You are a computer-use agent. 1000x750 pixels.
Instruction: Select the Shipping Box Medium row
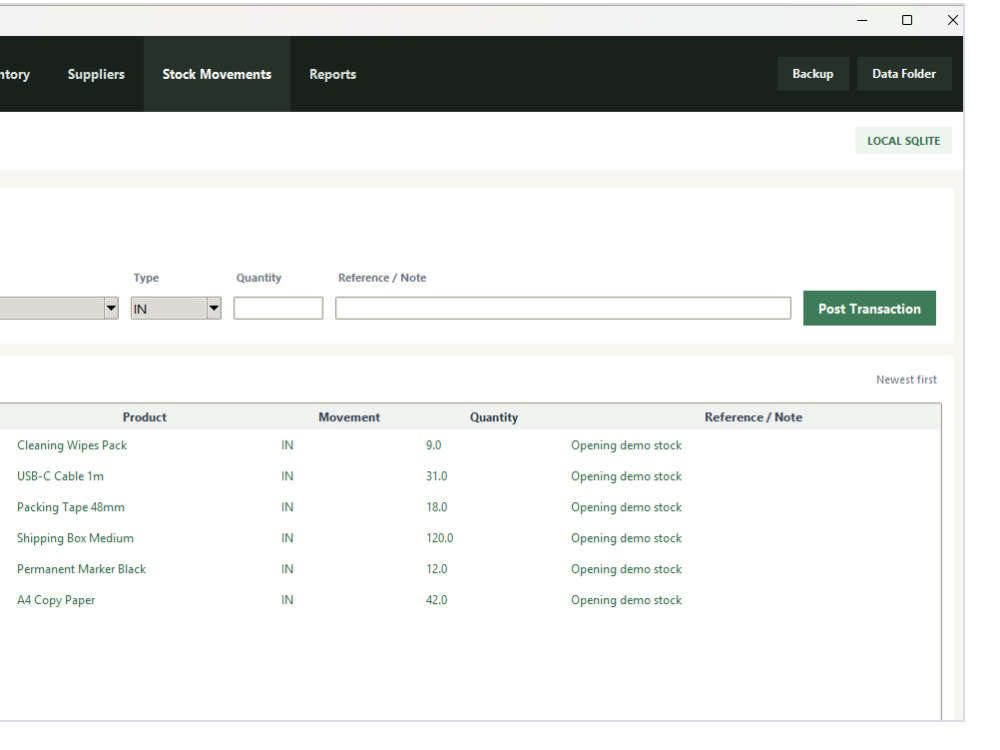point(470,538)
